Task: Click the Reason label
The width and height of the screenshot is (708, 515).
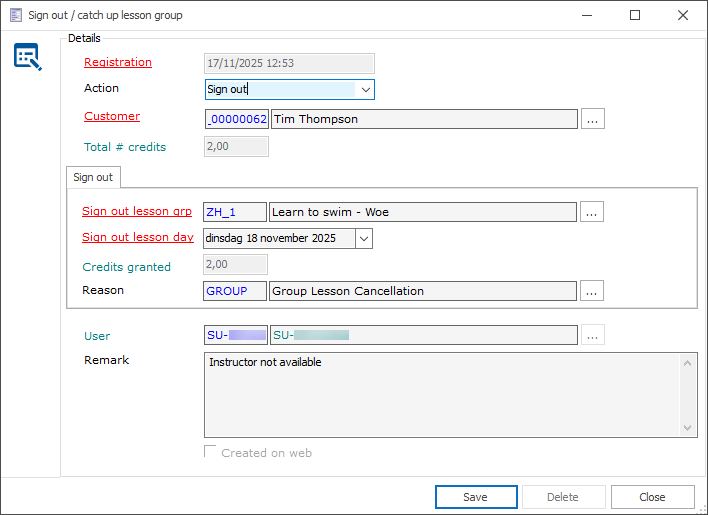Action: point(103,290)
